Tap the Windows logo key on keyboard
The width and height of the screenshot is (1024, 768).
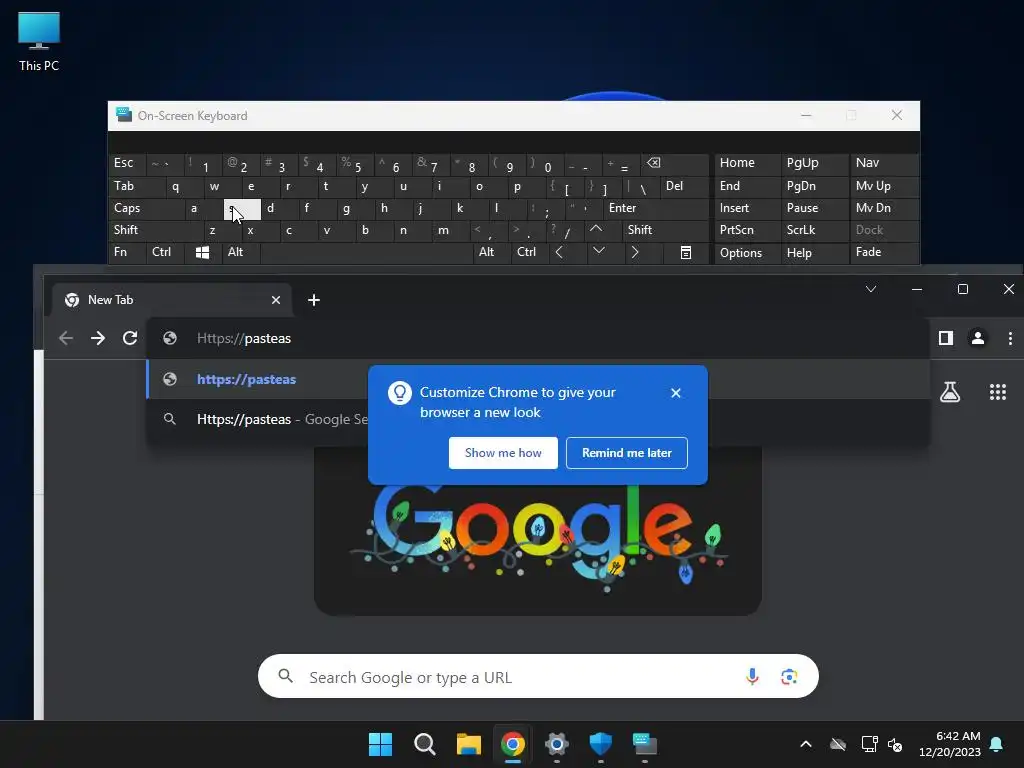tap(202, 252)
